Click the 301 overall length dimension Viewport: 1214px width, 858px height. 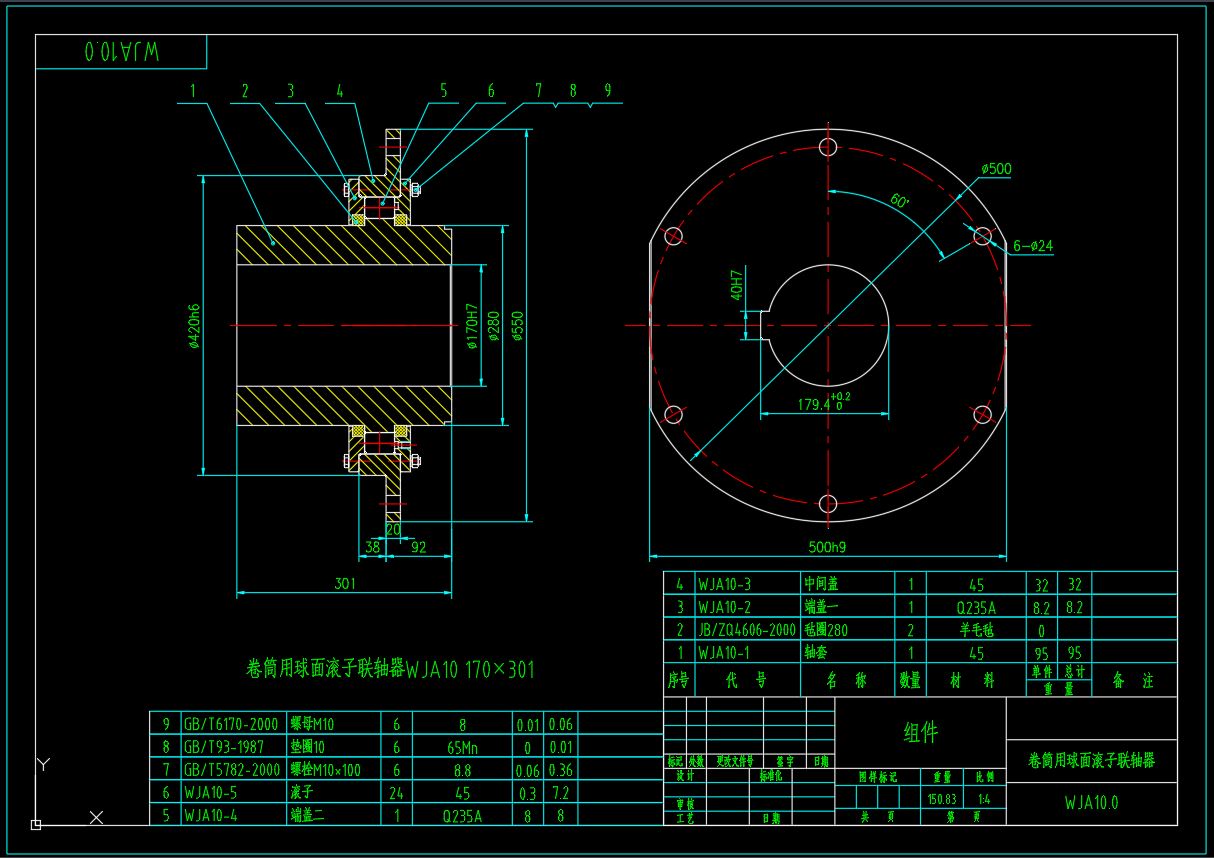(x=345, y=583)
